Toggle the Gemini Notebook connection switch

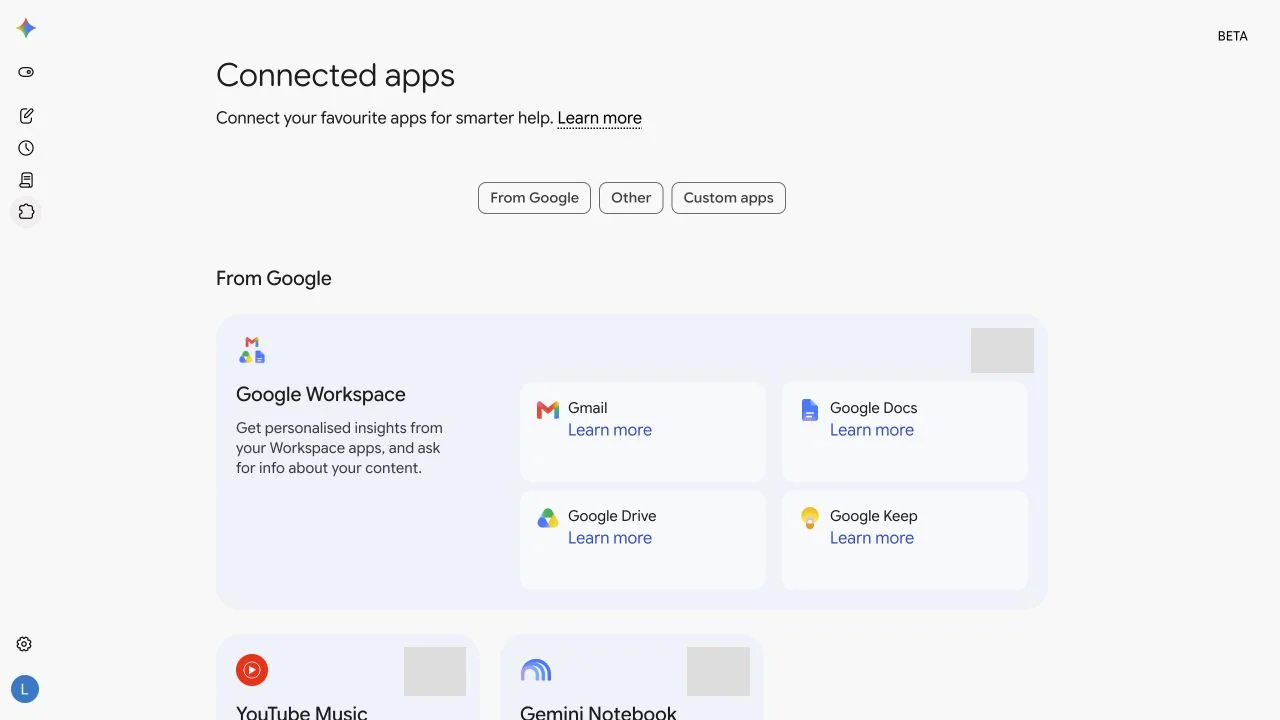pos(718,671)
